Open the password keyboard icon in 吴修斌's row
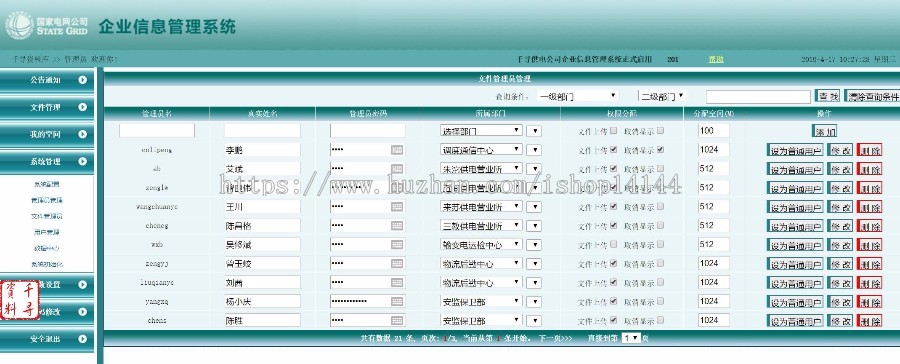 coord(397,245)
